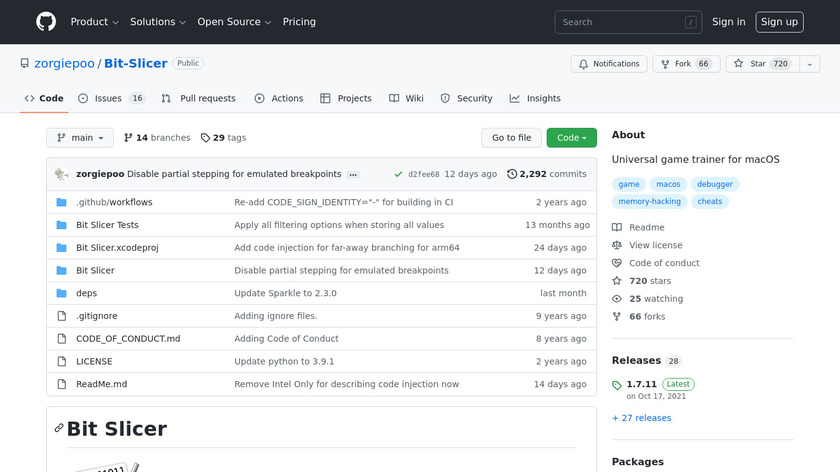The width and height of the screenshot is (840, 472).
Task: Open the Wiki tab
Action: click(x=406, y=99)
